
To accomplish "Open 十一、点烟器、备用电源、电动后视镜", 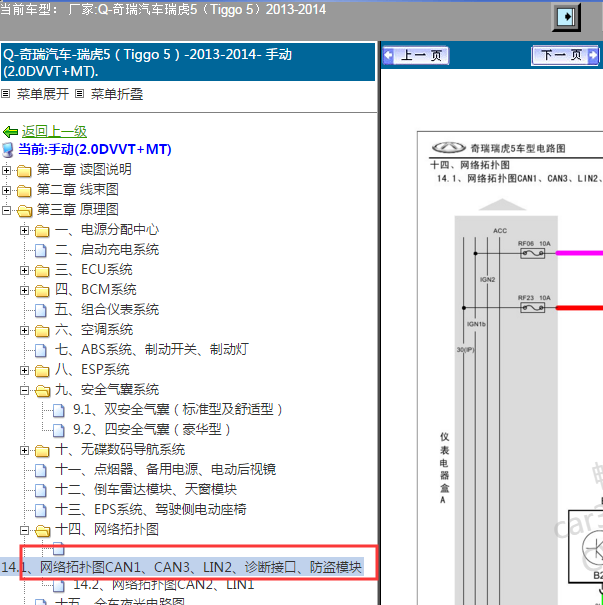I will [x=166, y=470].
